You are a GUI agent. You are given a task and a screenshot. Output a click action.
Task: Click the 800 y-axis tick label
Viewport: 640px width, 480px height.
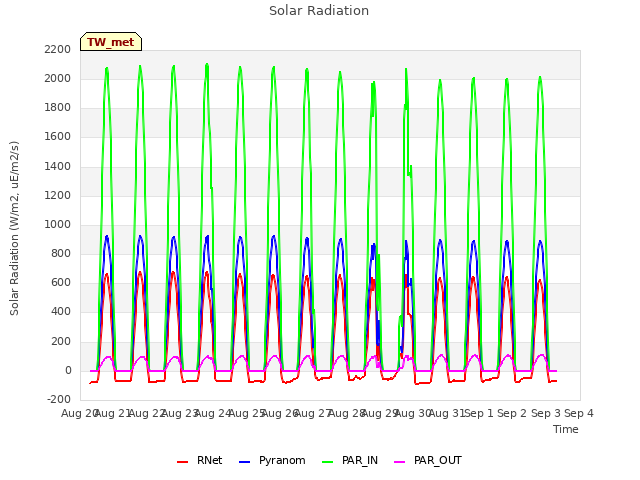click(61, 253)
